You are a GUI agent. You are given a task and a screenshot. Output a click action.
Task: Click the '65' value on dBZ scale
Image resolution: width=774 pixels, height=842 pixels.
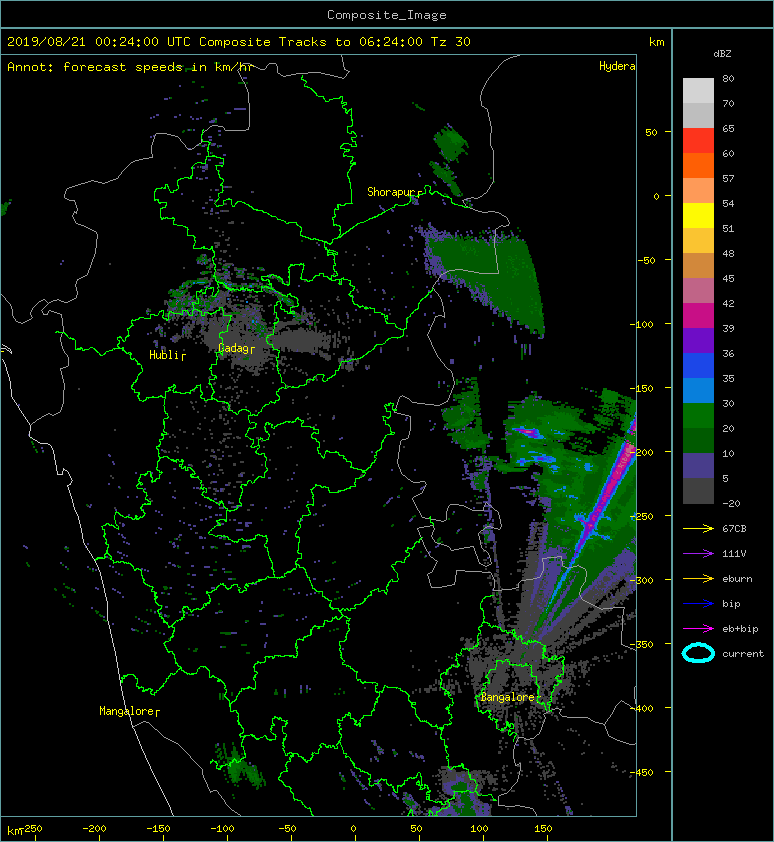pyautogui.click(x=728, y=128)
